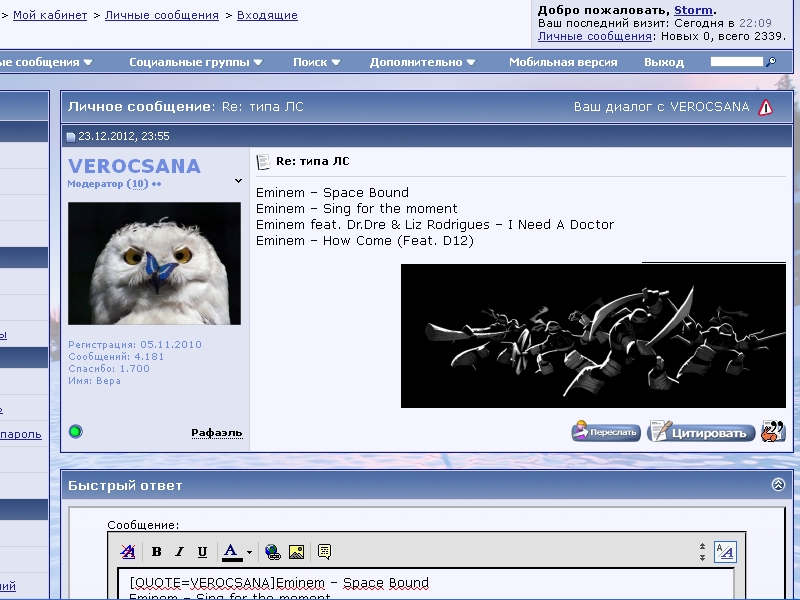Image resolution: width=800 pixels, height=600 pixels.
Task: Open the Входящие breadcrumb link
Action: tap(267, 15)
